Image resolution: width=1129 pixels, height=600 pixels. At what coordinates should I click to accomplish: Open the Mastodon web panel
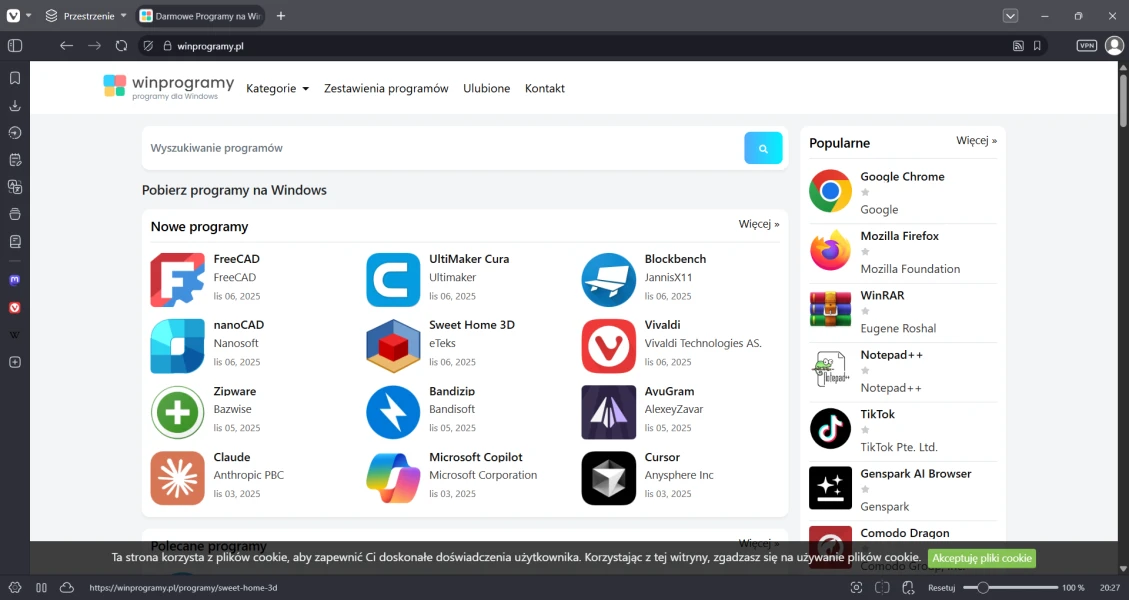15,281
